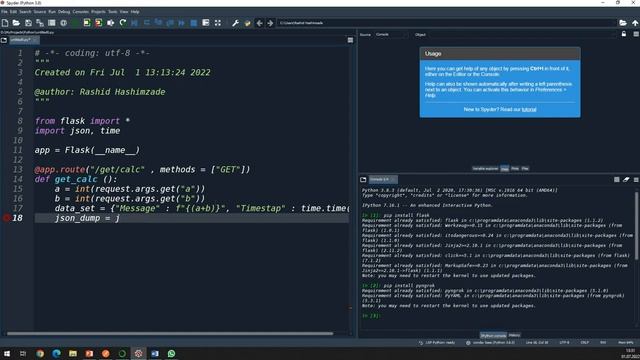
Task: Switch to the History tab
Action: [x=515, y=336]
